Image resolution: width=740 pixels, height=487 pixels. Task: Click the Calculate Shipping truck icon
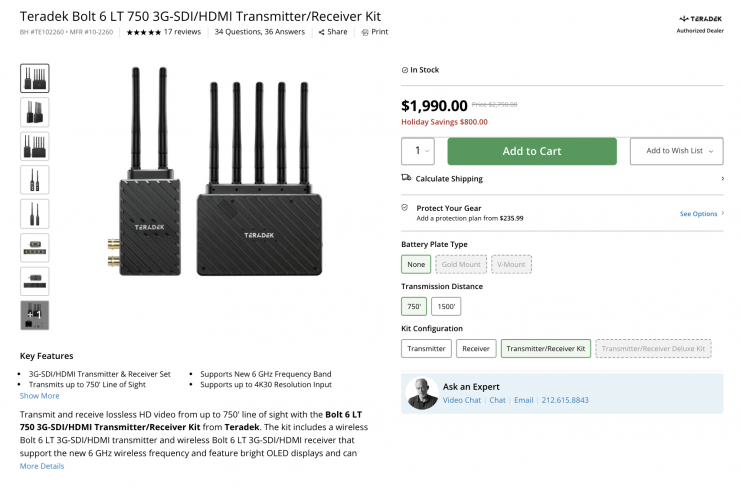(406, 178)
